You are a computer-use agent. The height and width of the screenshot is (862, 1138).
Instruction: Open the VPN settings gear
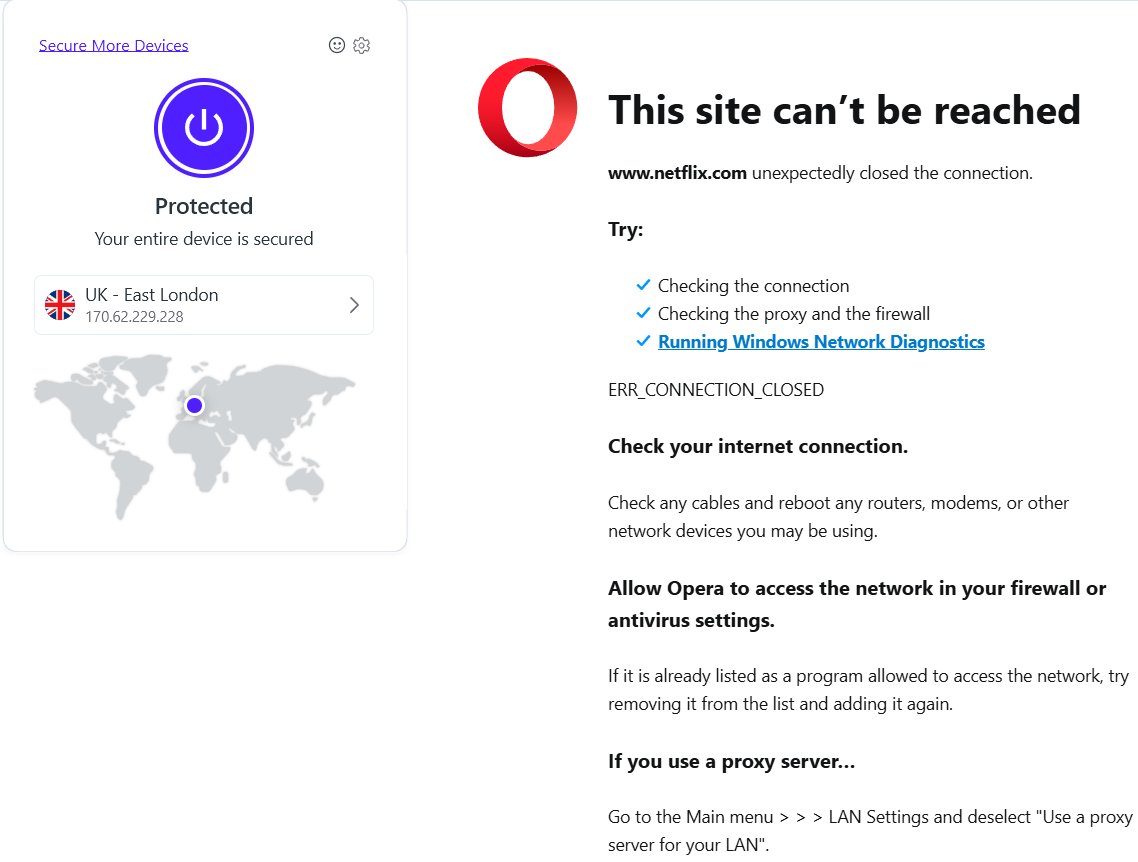point(361,45)
